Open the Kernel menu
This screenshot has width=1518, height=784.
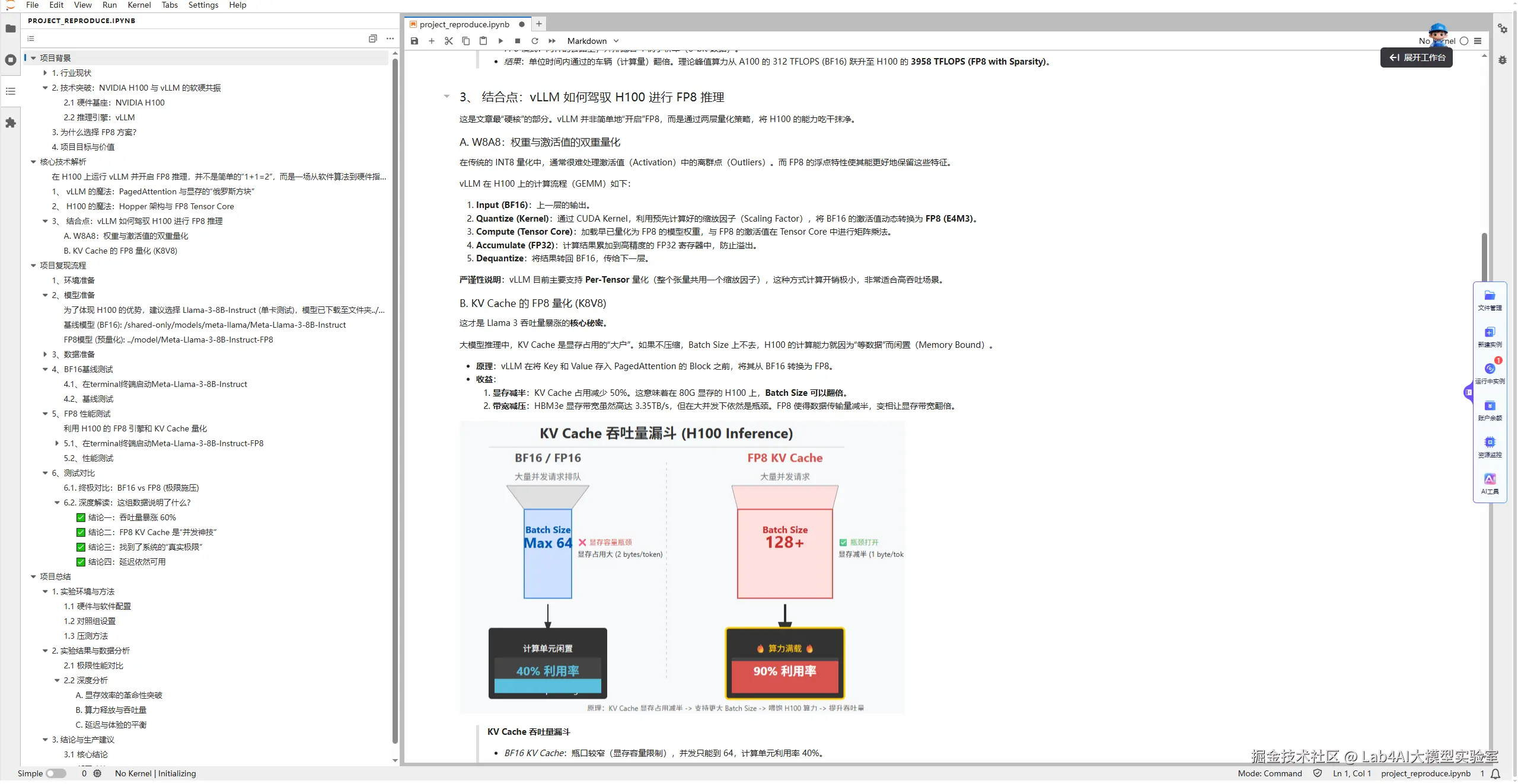[139, 5]
